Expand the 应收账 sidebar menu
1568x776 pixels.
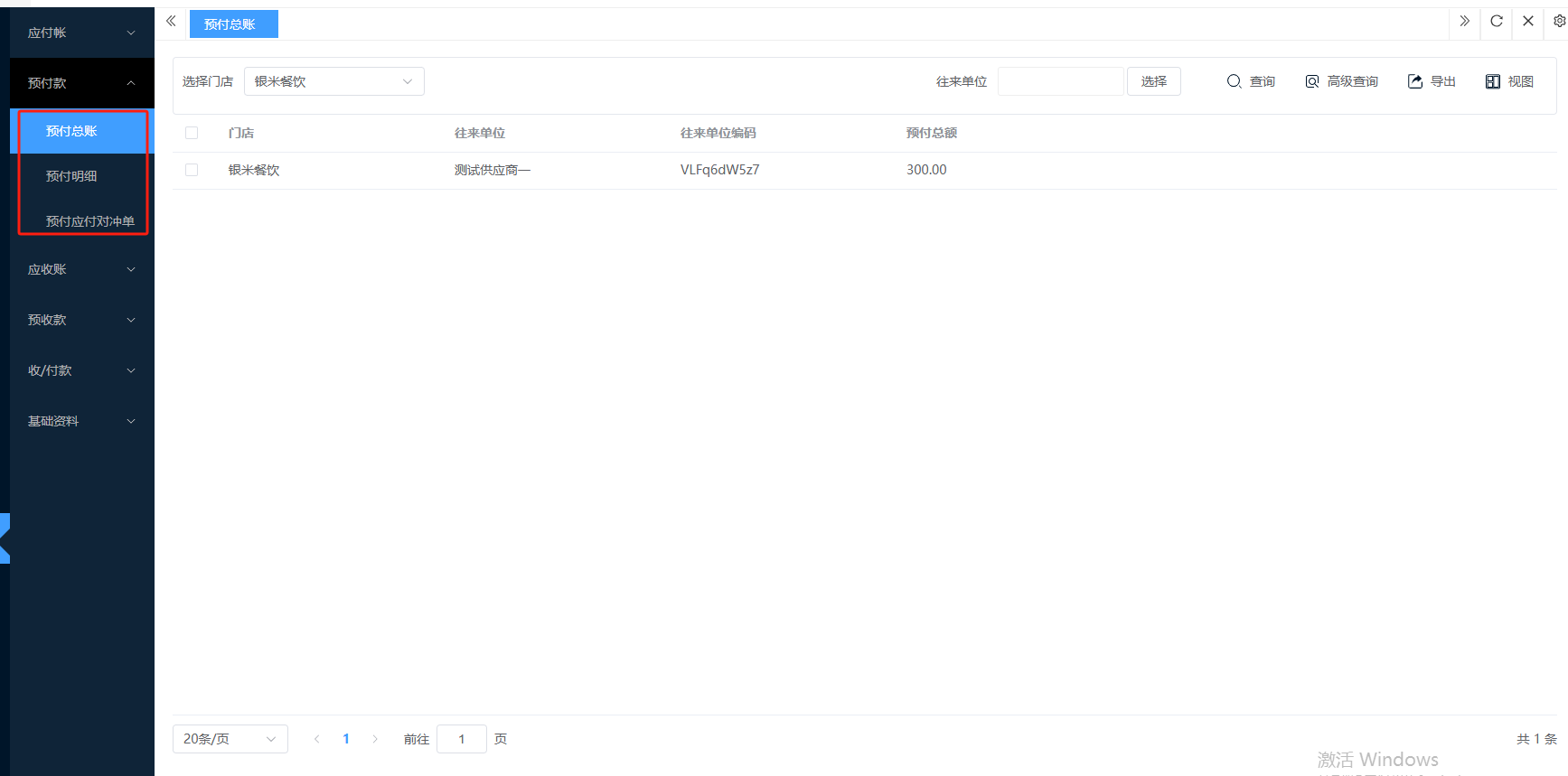(81, 269)
